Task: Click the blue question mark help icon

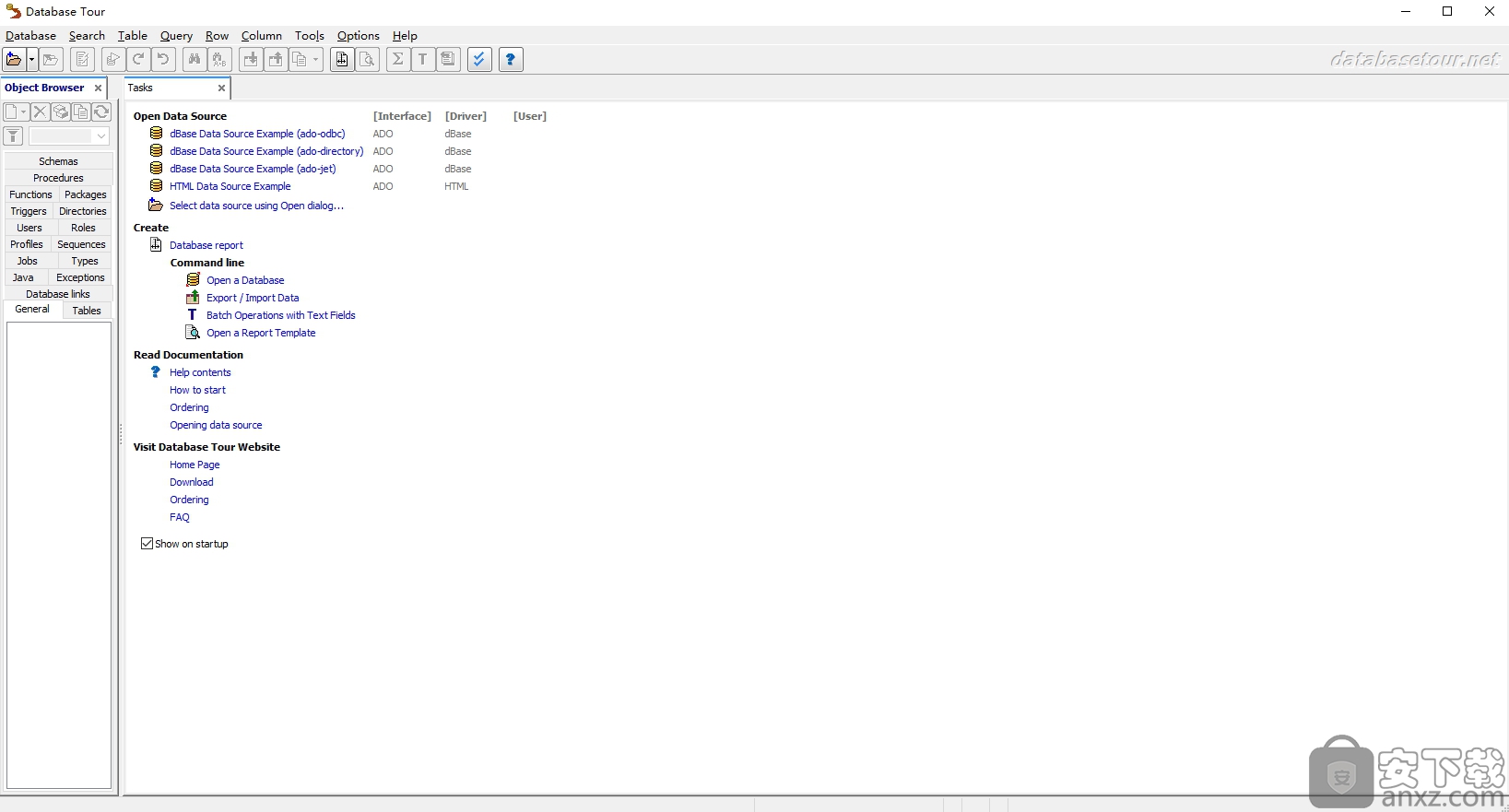Action: 511,60
